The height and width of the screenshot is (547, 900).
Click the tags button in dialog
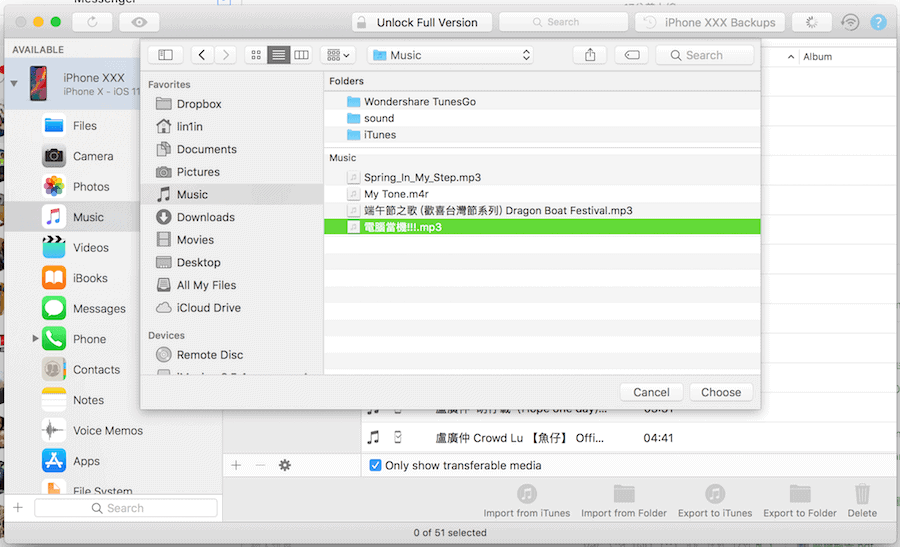coord(632,55)
